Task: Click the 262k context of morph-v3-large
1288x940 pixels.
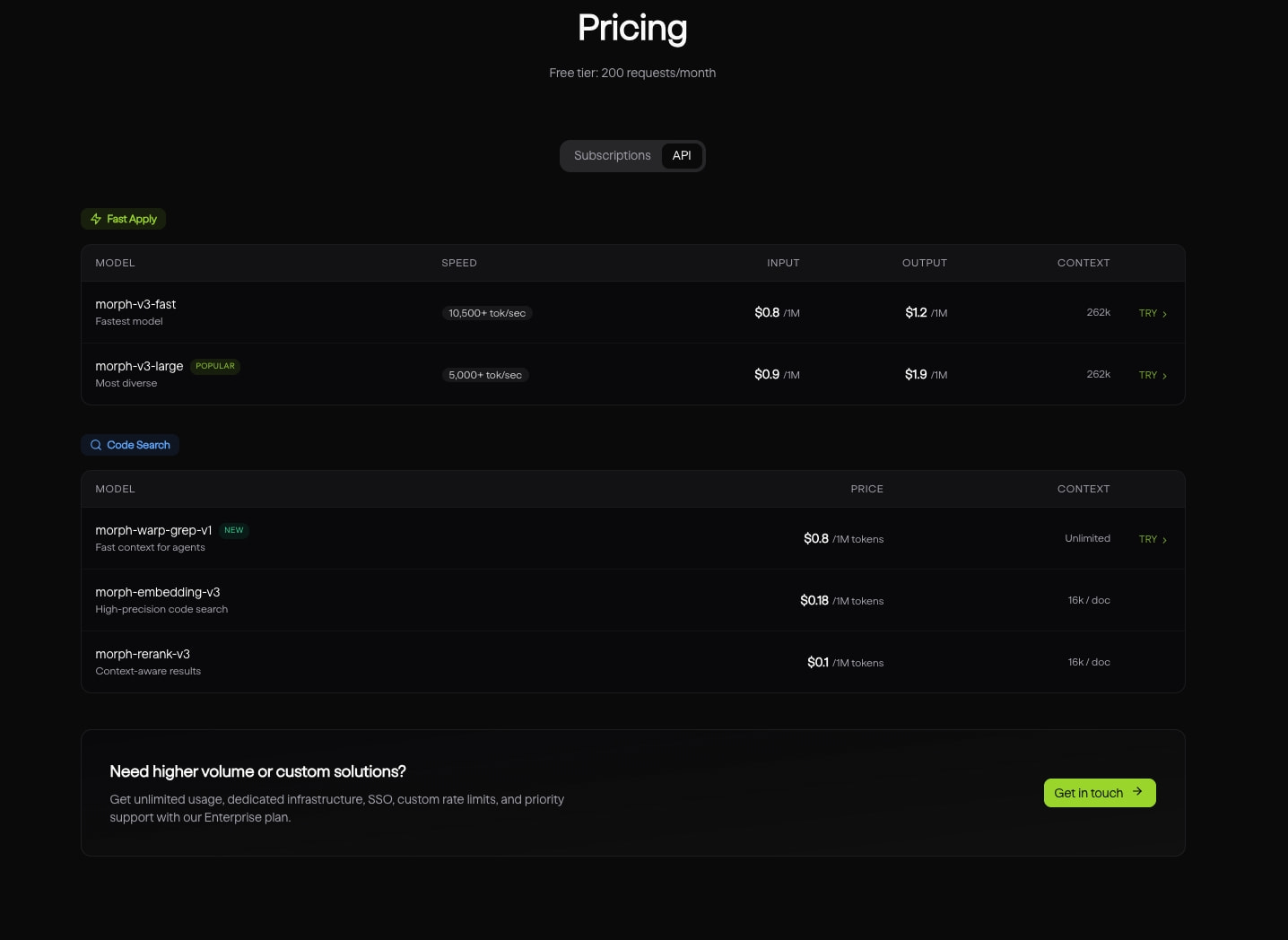Action: 1098,374
